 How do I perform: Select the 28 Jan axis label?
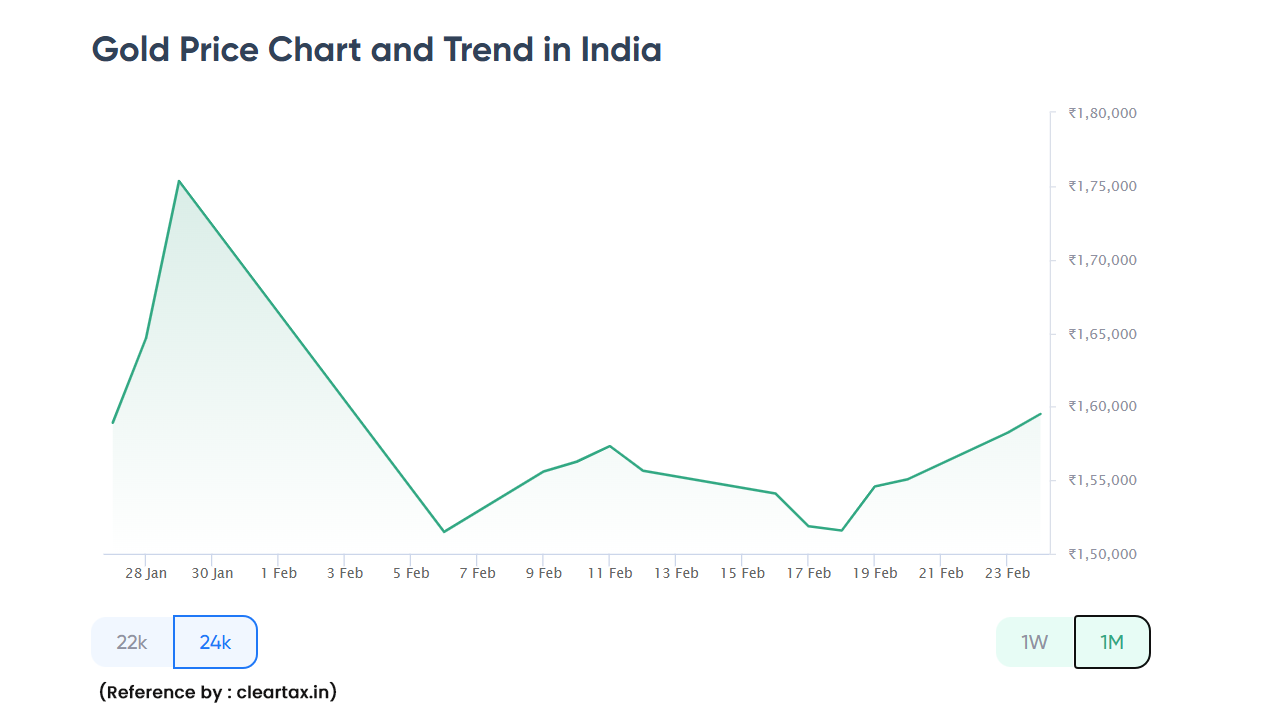point(146,573)
